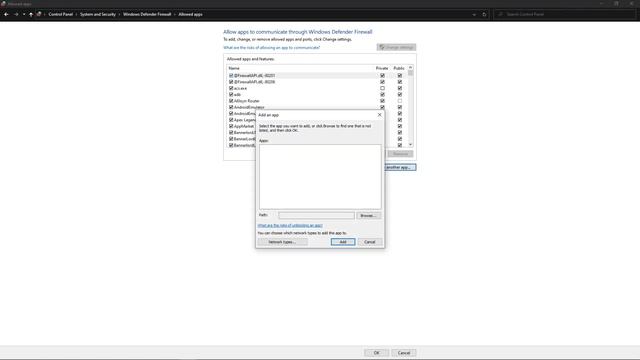Click the scrollbar up arrow in apps list
640x360 pixels.
[x=410, y=68]
